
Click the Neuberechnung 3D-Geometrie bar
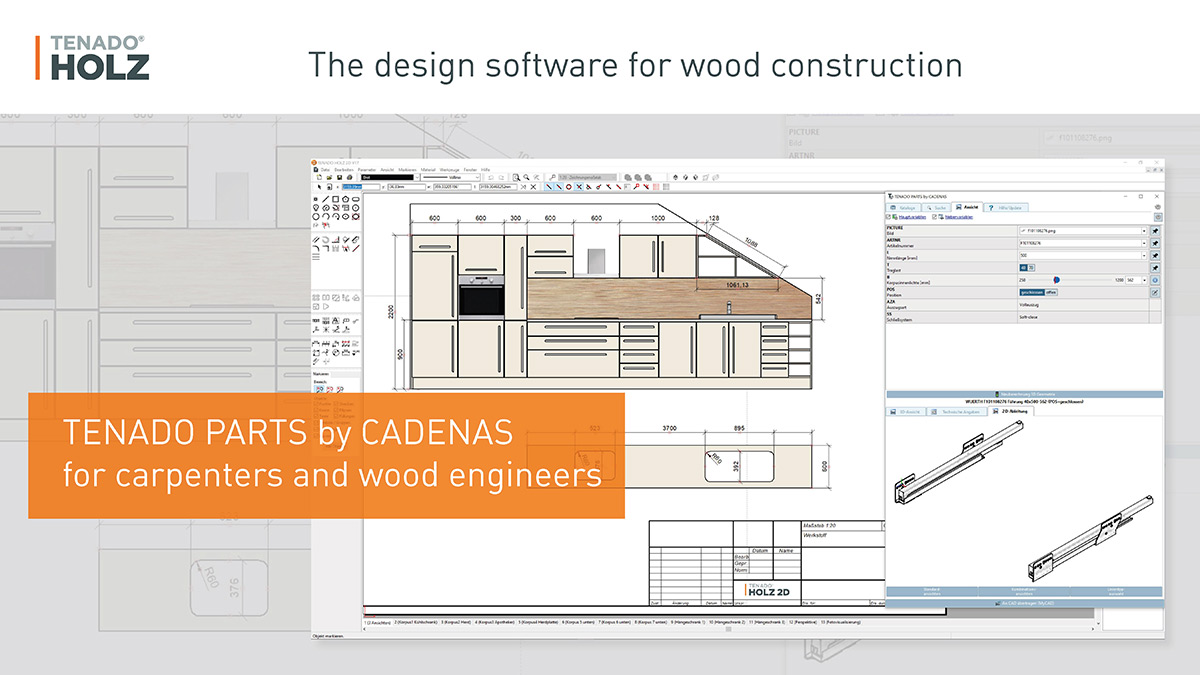point(1025,394)
